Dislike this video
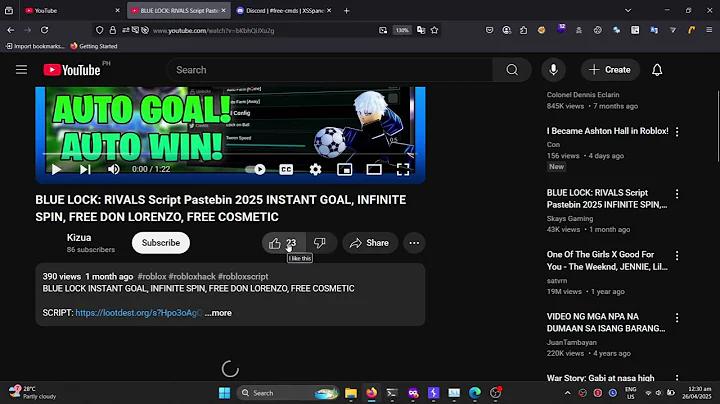Image resolution: width=720 pixels, height=404 pixels. 320,243
